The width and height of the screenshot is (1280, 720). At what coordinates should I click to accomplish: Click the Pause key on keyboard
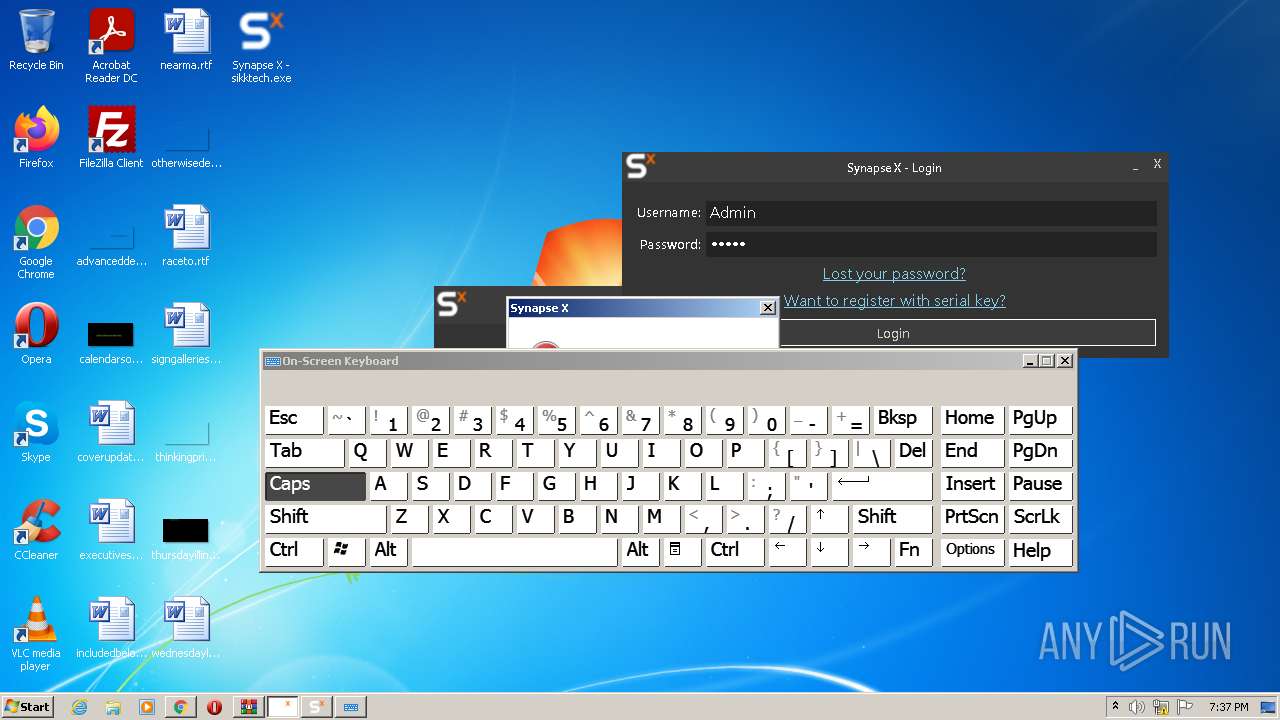[x=1041, y=485]
